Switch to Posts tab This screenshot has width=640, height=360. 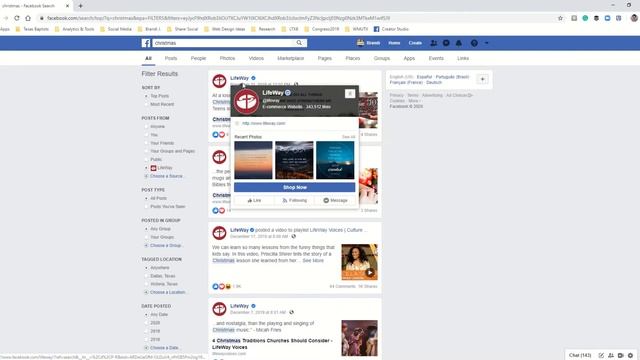point(171,58)
